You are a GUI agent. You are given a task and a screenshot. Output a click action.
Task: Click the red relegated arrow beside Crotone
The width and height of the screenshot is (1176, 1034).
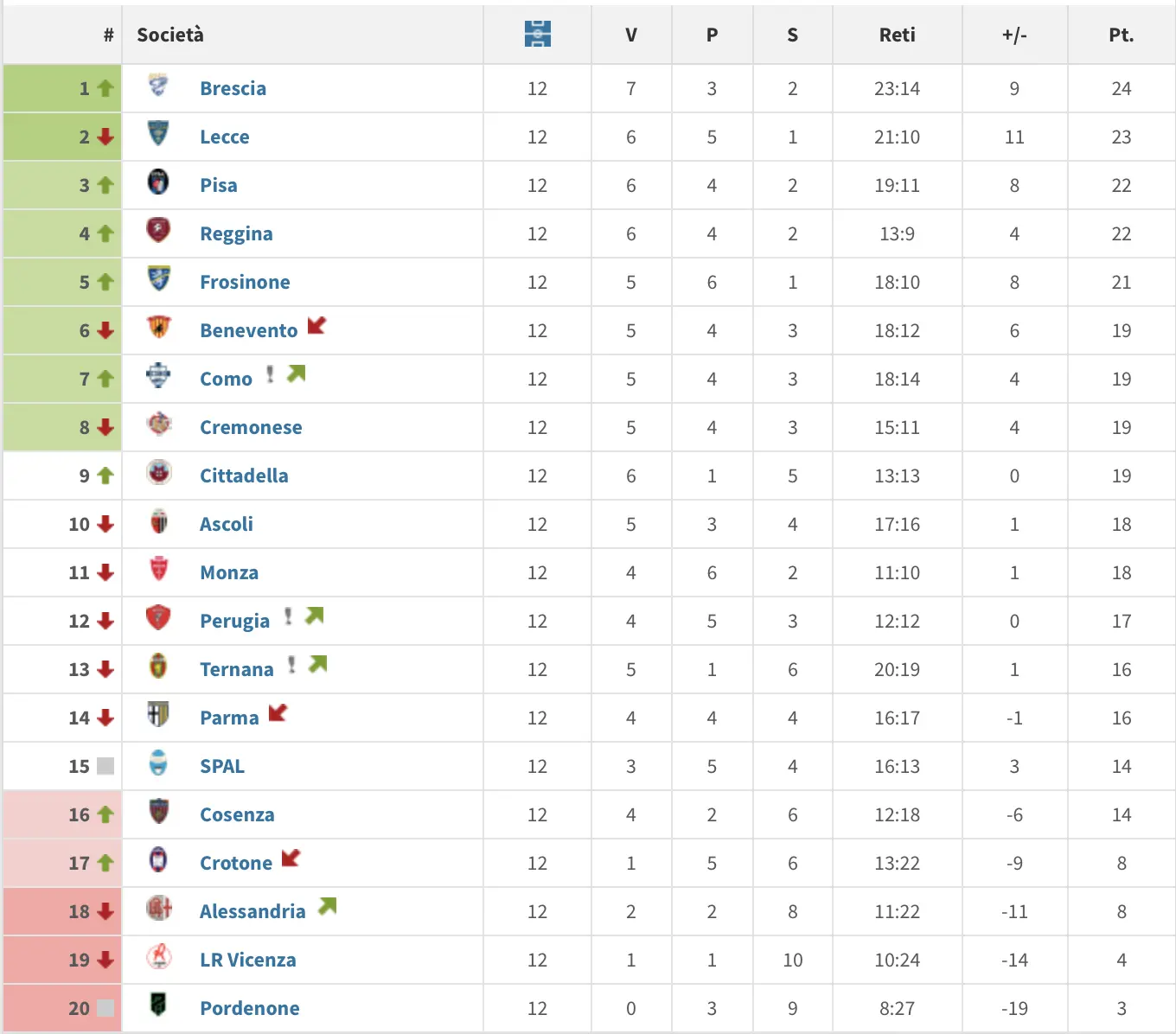coord(291,858)
